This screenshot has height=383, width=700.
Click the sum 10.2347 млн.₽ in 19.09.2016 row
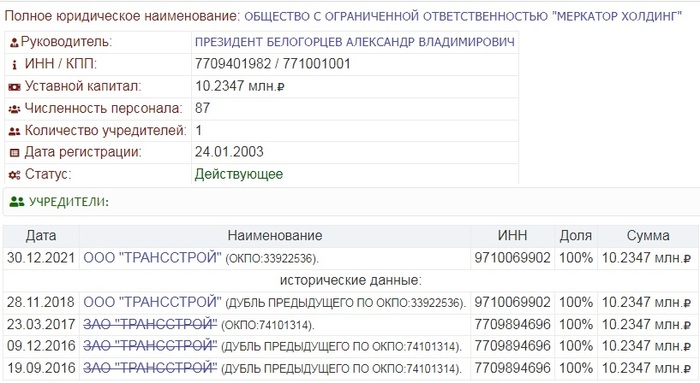tap(646, 368)
